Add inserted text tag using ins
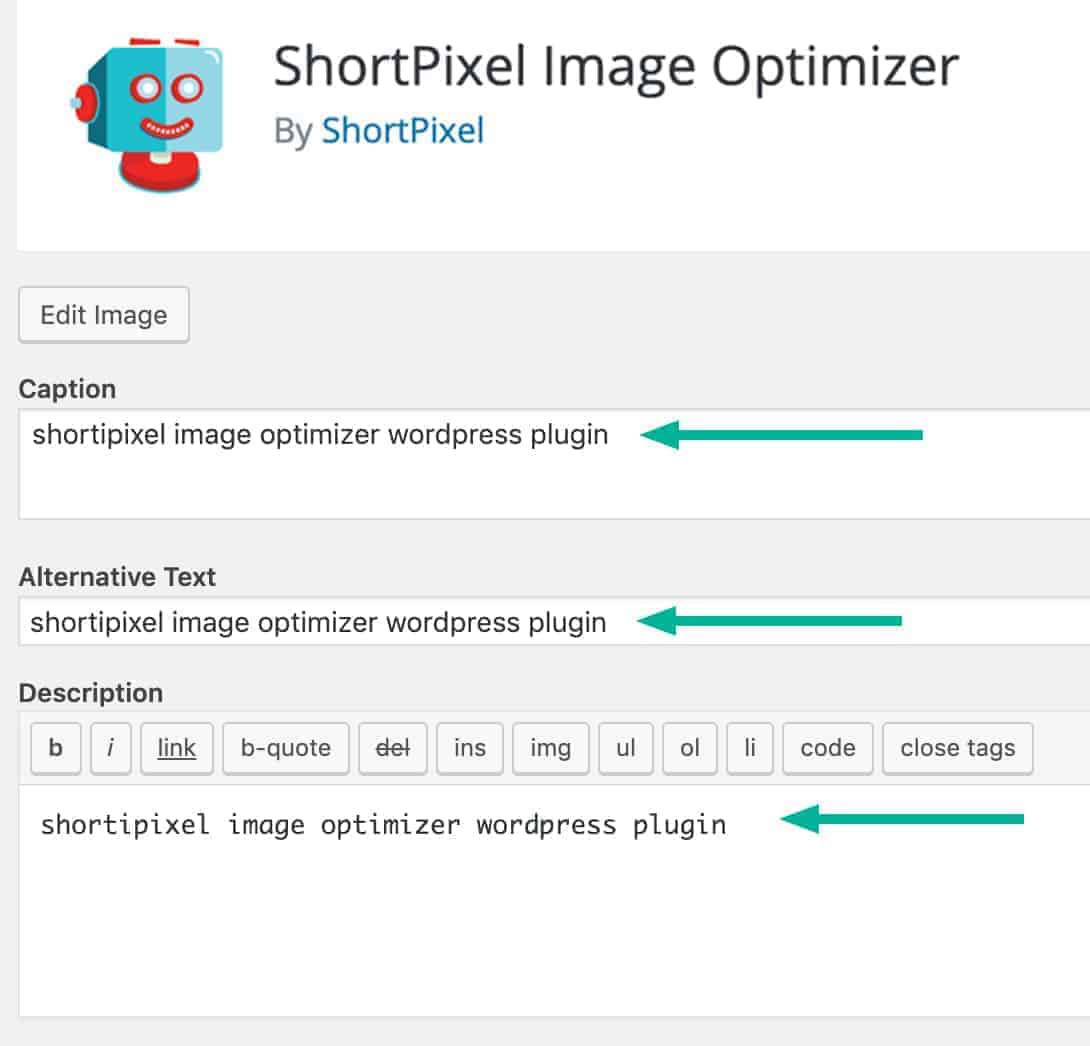Screen dimensions: 1090x1046 coord(470,749)
